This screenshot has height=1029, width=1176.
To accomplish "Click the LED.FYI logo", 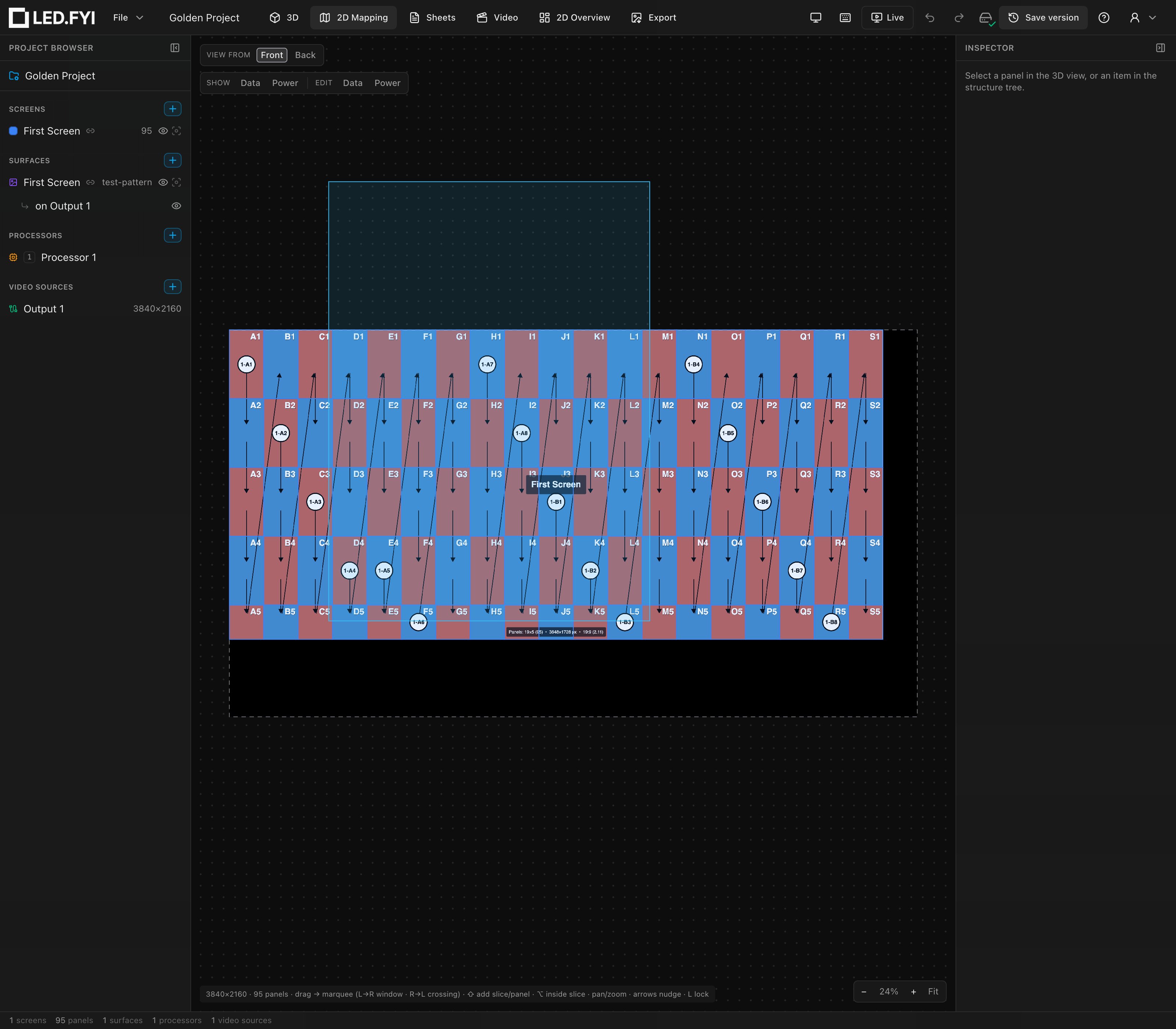I will tap(52, 18).
